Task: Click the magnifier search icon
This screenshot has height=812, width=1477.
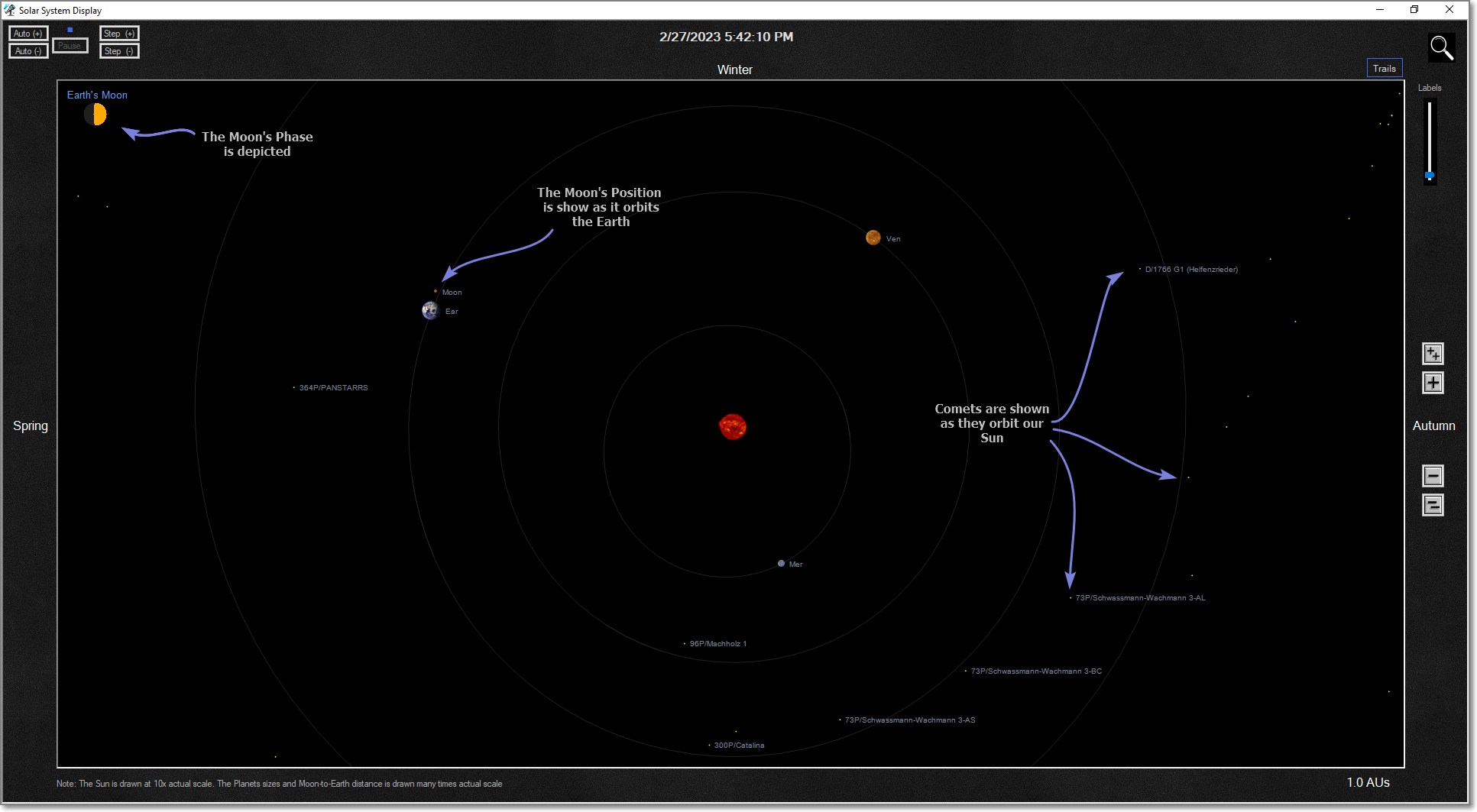Action: 1441,48
